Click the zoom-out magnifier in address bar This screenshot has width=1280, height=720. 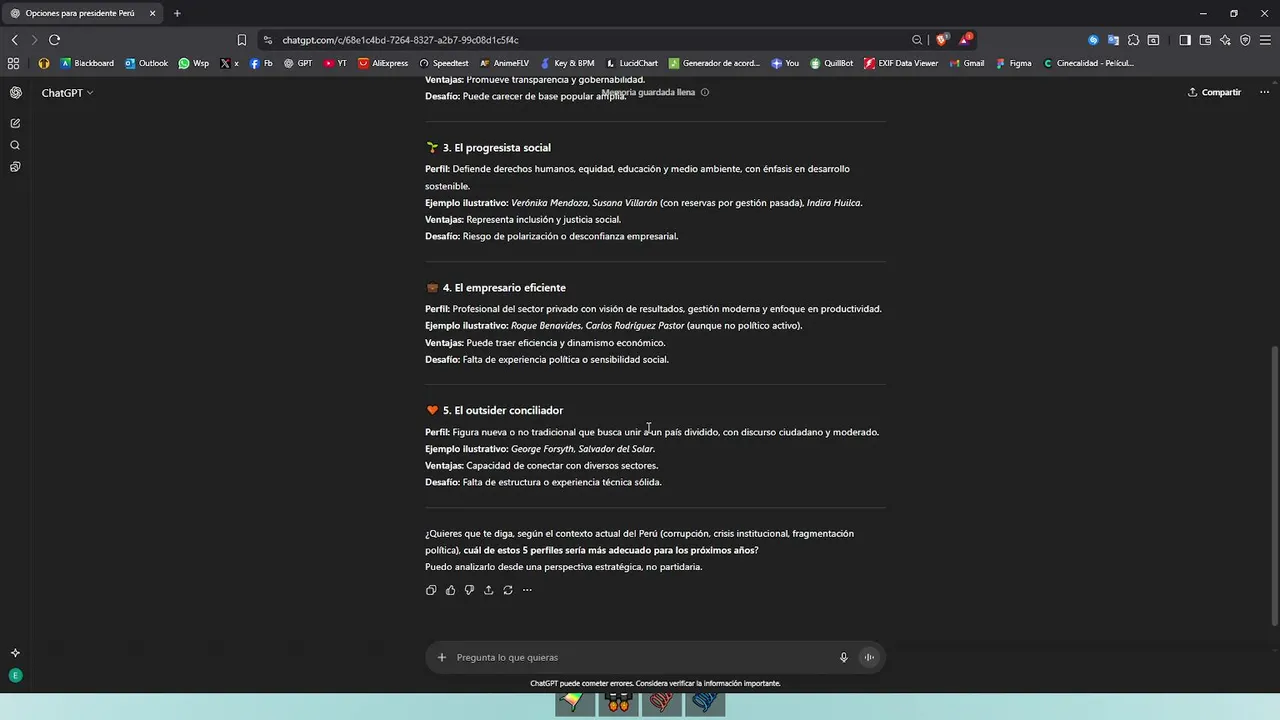tap(917, 40)
